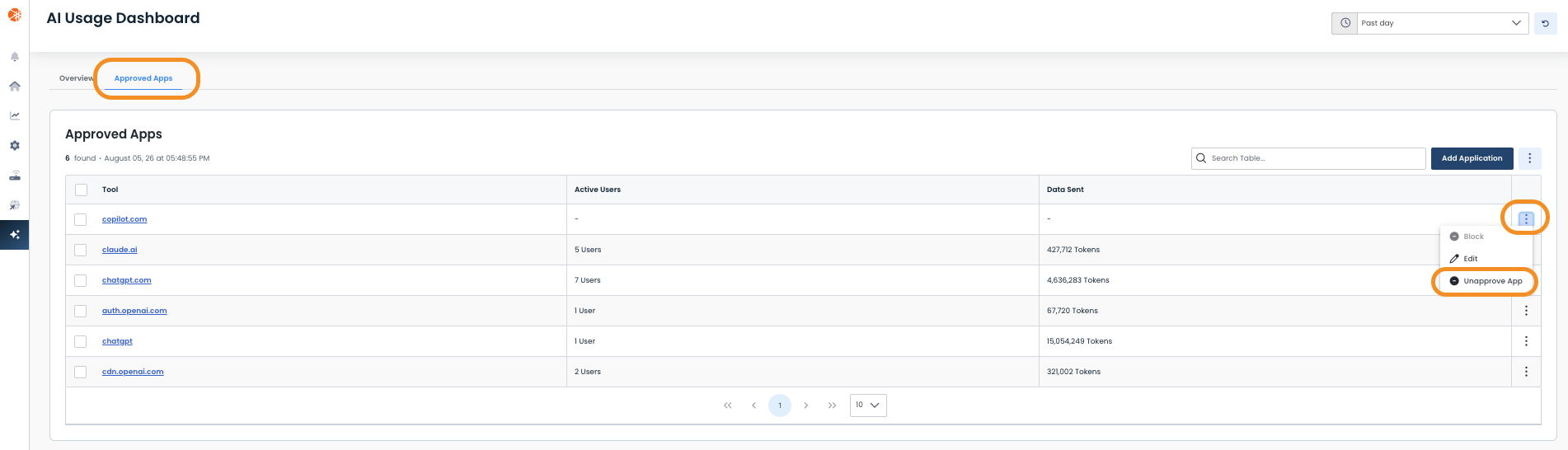The height and width of the screenshot is (450, 1568).
Task: Go to the previous page of results
Action: 753,405
